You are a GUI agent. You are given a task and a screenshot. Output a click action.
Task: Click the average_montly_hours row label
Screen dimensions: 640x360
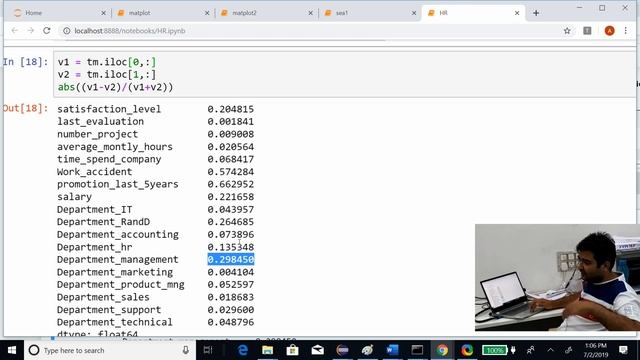[x=115, y=147]
